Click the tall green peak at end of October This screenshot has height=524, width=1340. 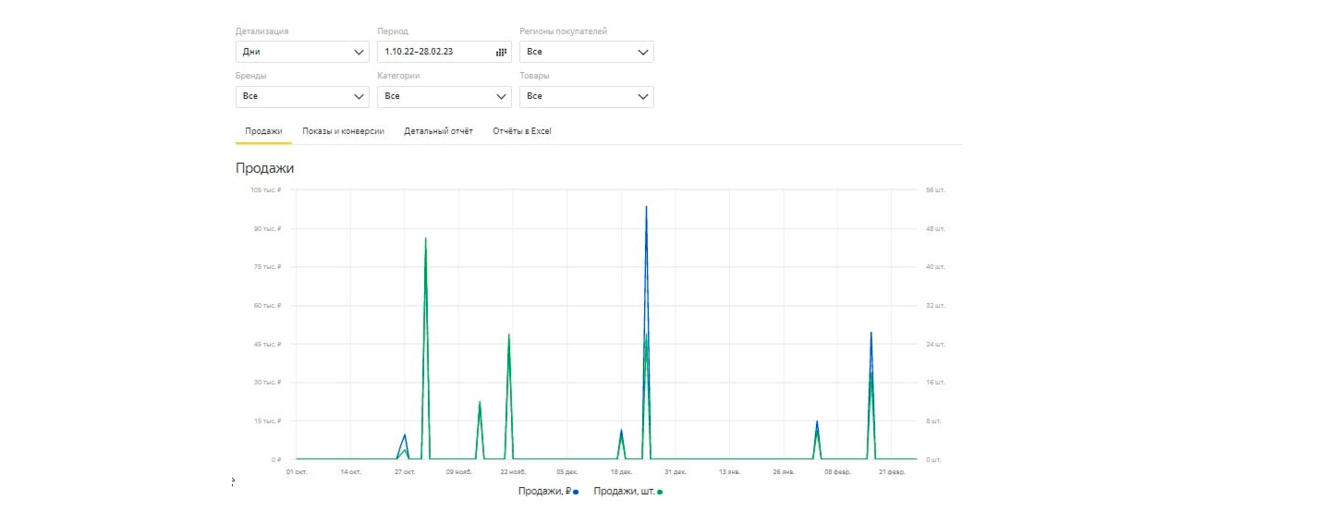(x=425, y=238)
